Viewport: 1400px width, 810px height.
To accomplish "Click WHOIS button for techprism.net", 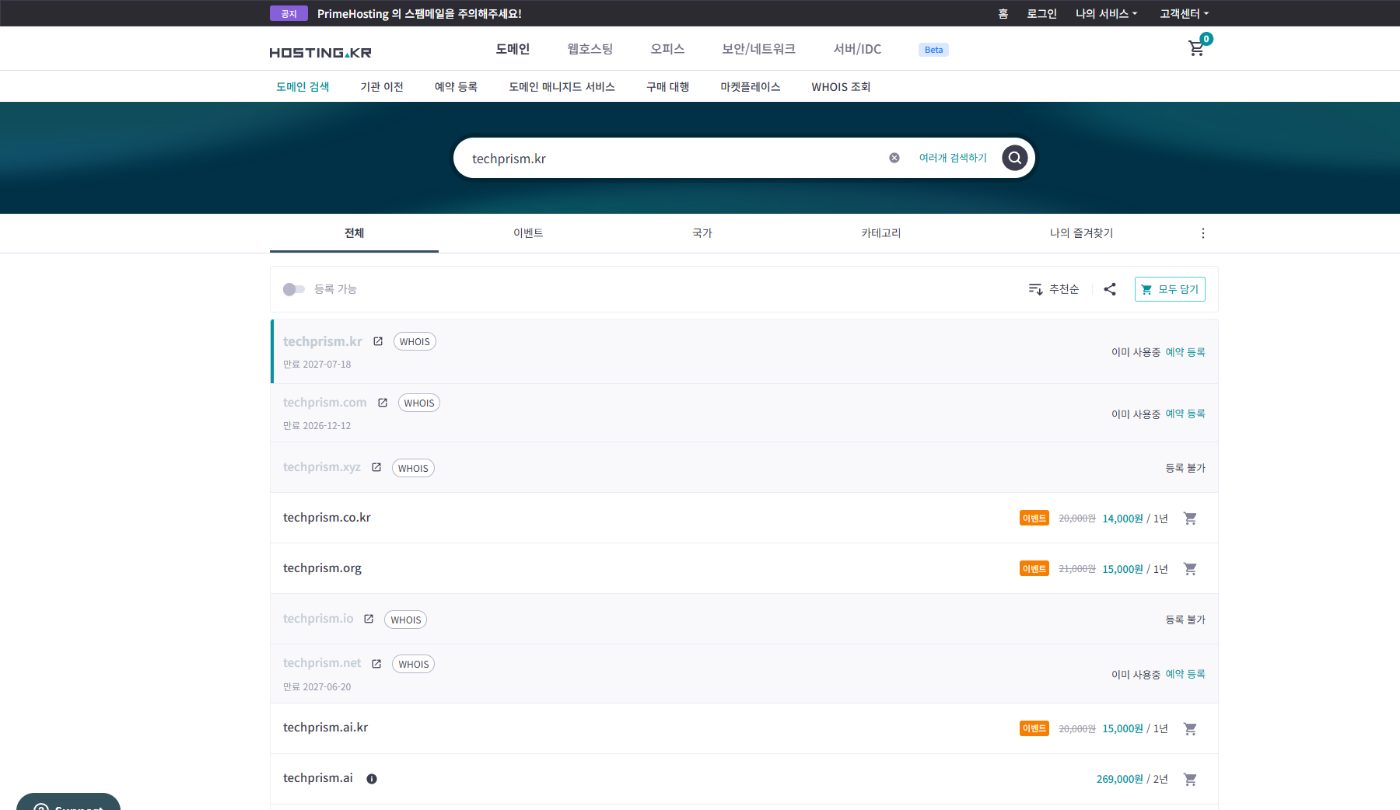I will (x=413, y=664).
